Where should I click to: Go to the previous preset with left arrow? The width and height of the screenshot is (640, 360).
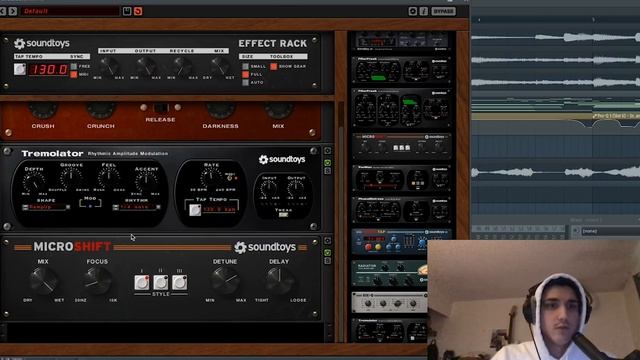coord(3,11)
